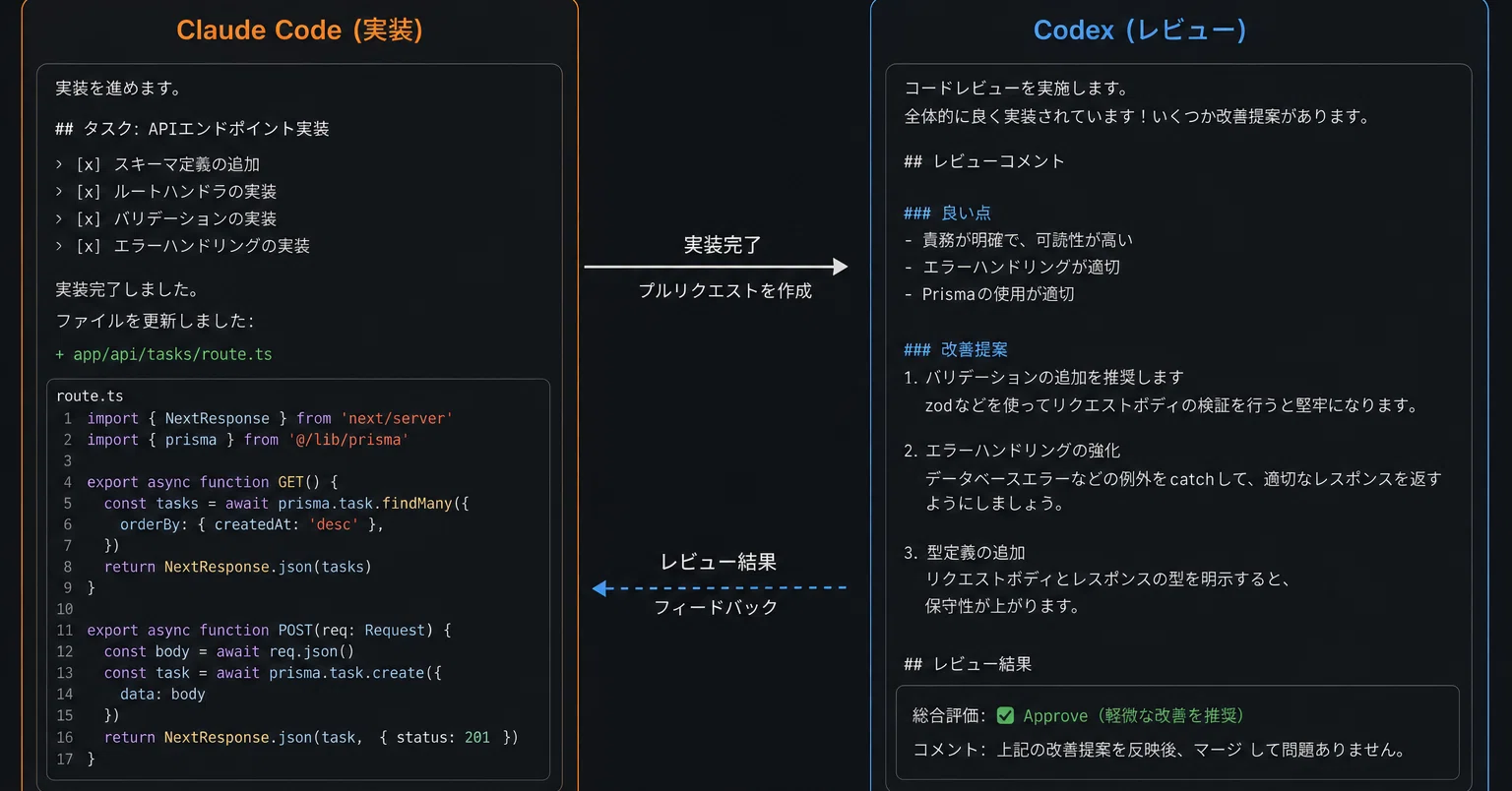The height and width of the screenshot is (791, 1512).
Task: Click the 'return NextResponse.json(tasks)' line
Action: tap(238, 567)
